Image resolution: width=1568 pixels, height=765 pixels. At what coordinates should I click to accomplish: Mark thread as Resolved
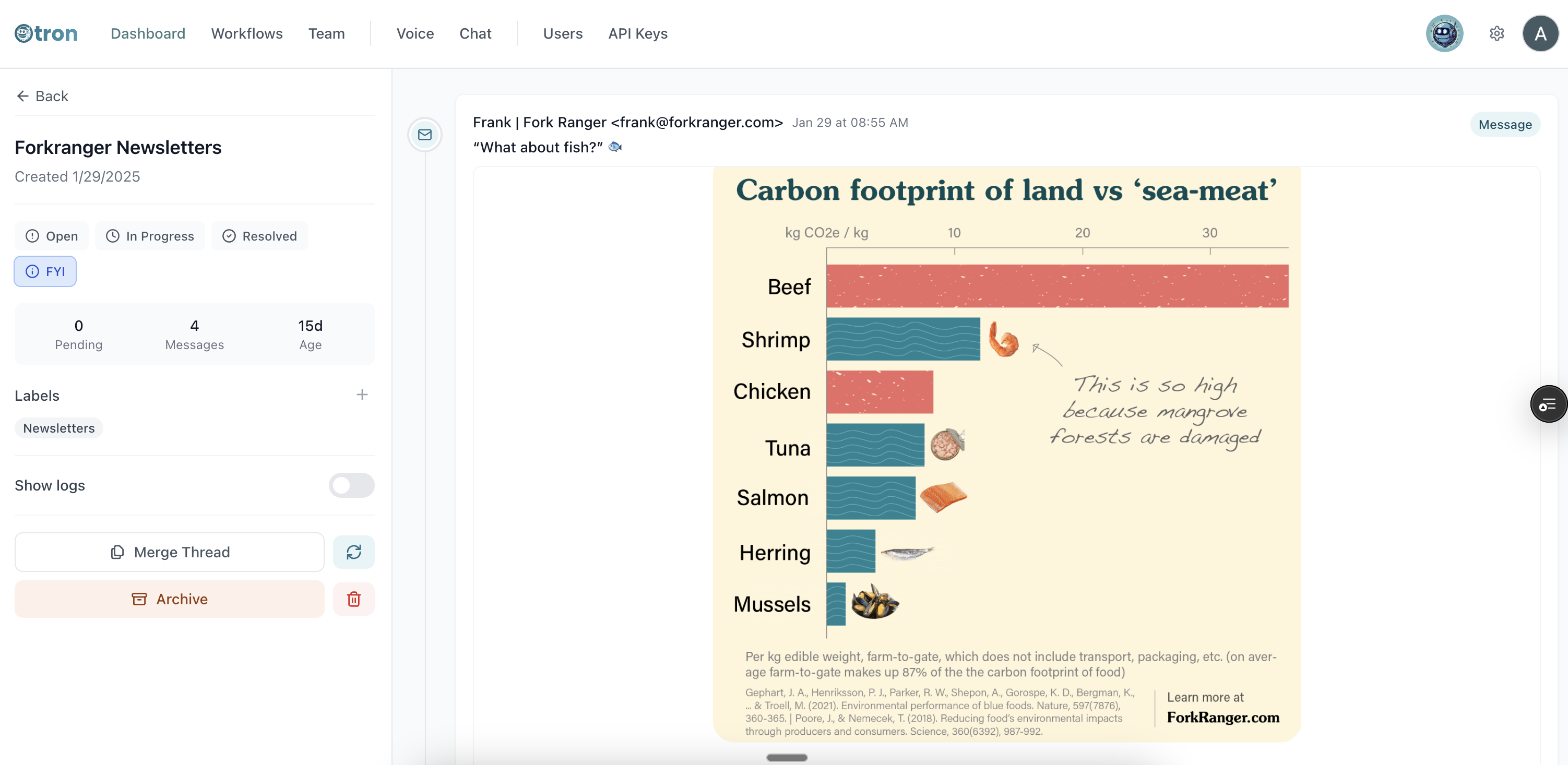tap(259, 236)
